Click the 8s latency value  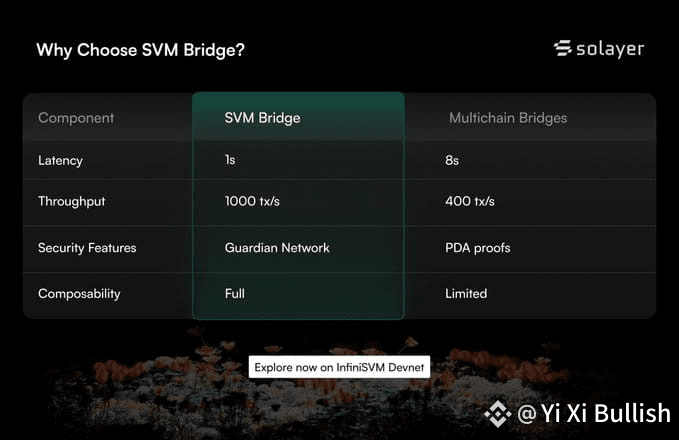(x=452, y=160)
